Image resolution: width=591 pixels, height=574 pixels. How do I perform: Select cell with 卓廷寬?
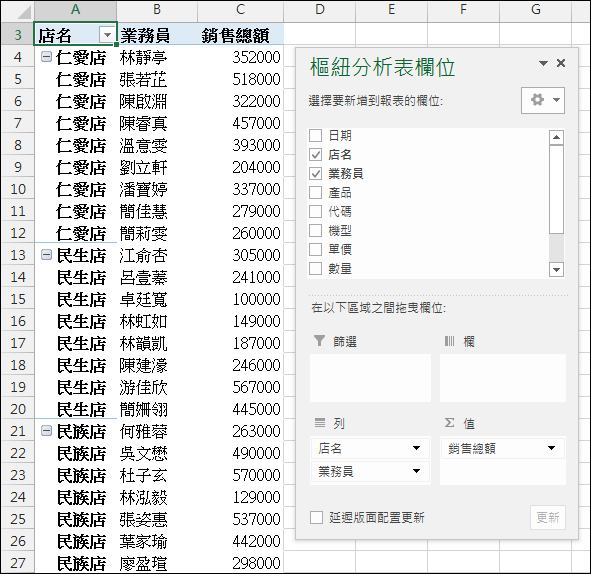157,299
